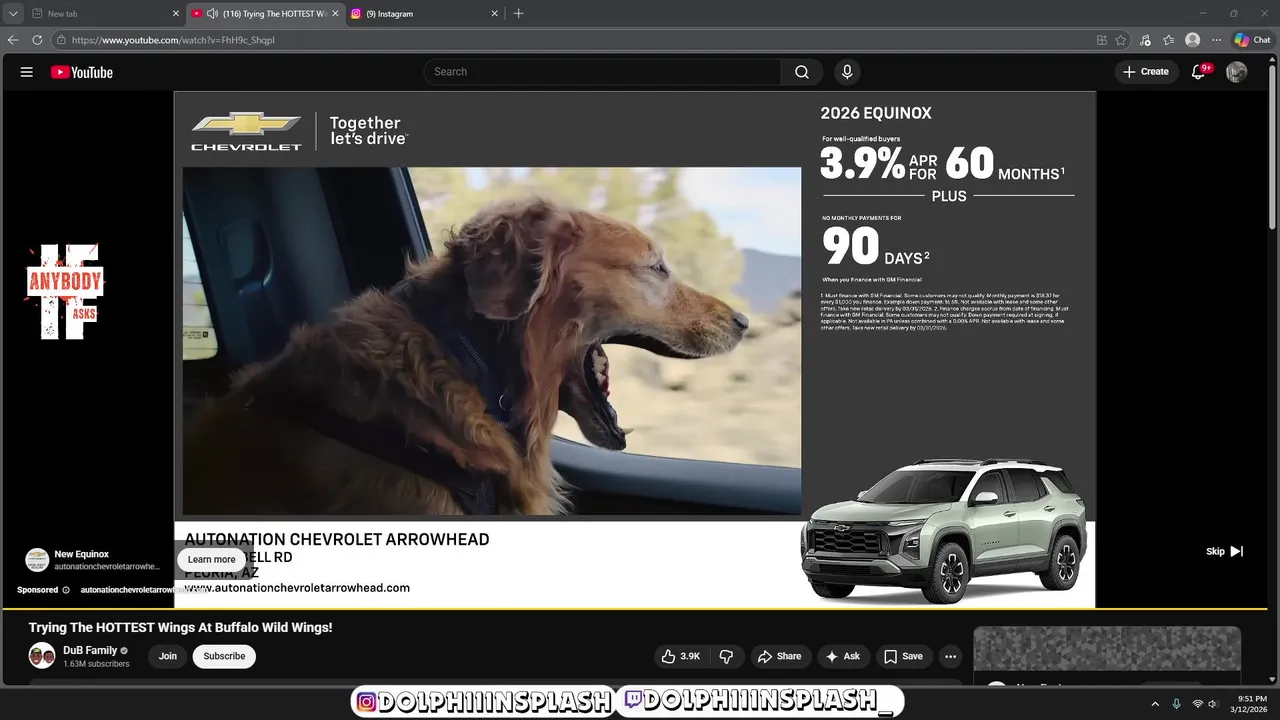Open the DuB Family channel name
1280x720 pixels.
(90, 650)
